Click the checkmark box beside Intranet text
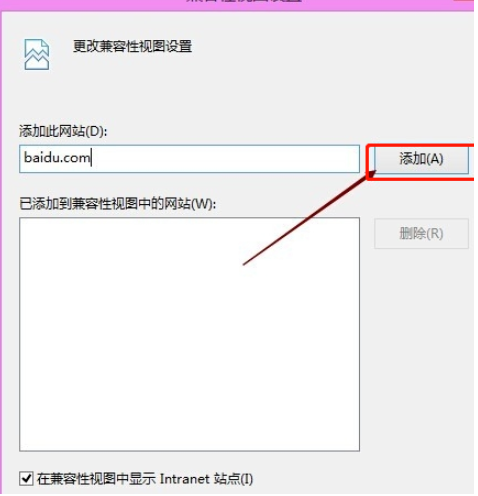This screenshot has width=478, height=496. 26,479
